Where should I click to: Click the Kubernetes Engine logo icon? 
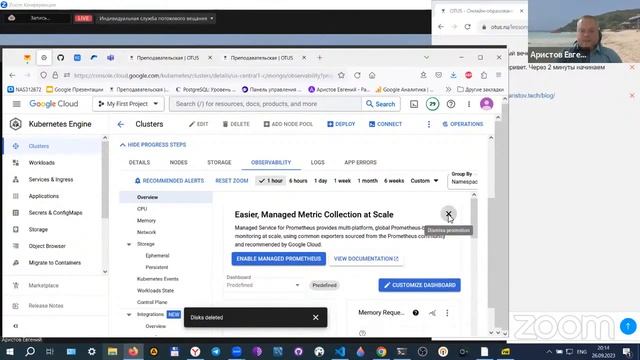pyautogui.click(x=16, y=124)
